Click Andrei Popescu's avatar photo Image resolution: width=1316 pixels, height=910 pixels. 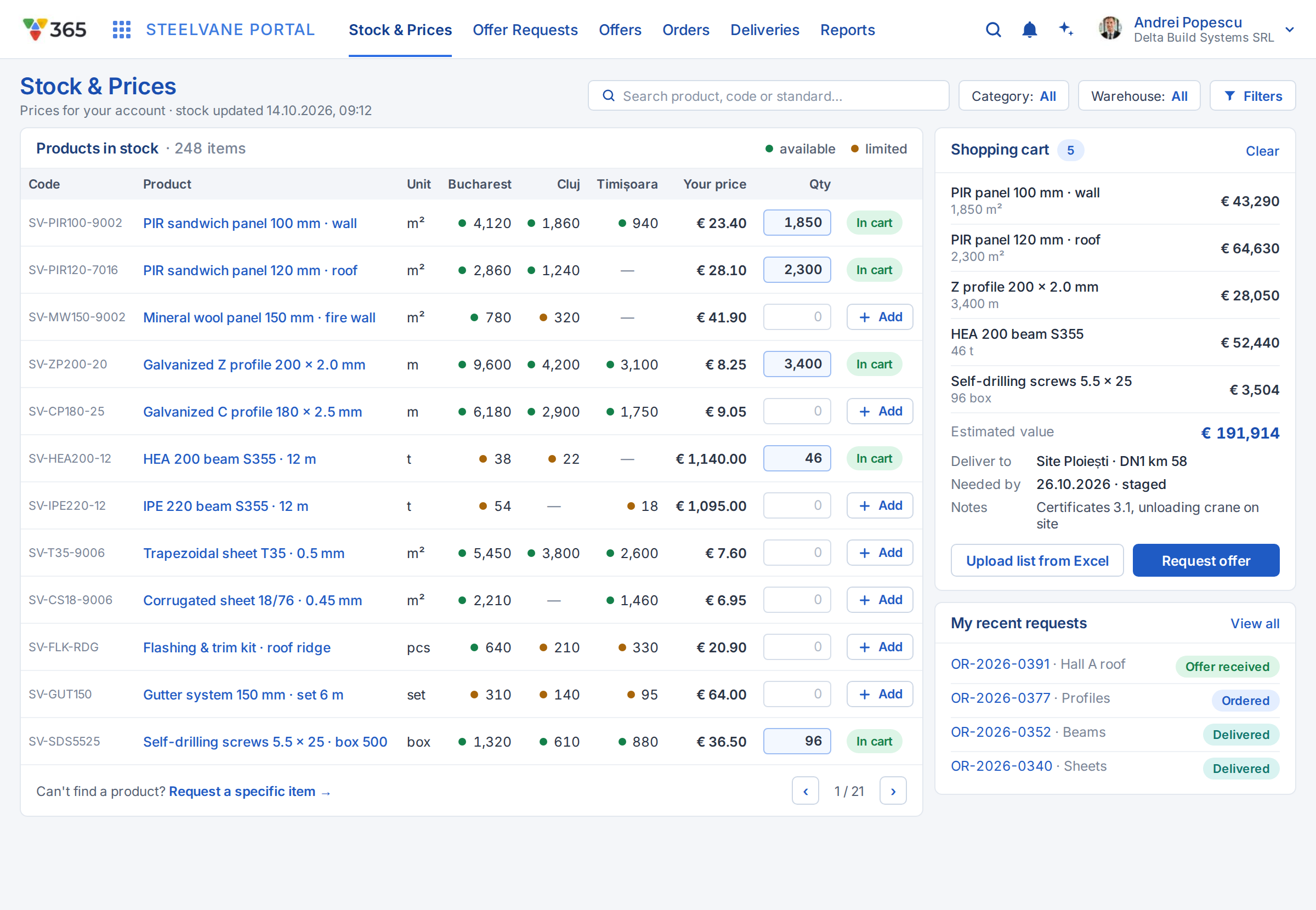pos(1110,29)
